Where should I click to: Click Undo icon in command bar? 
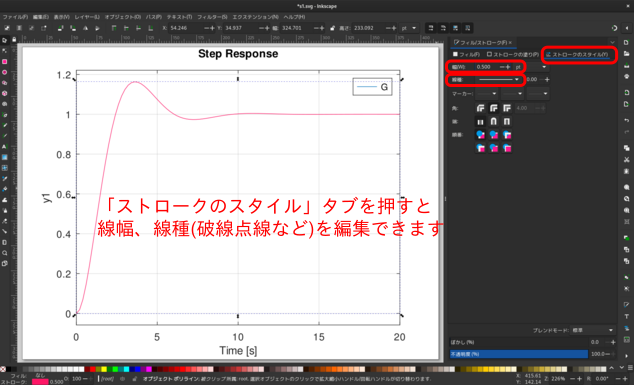coord(626,121)
